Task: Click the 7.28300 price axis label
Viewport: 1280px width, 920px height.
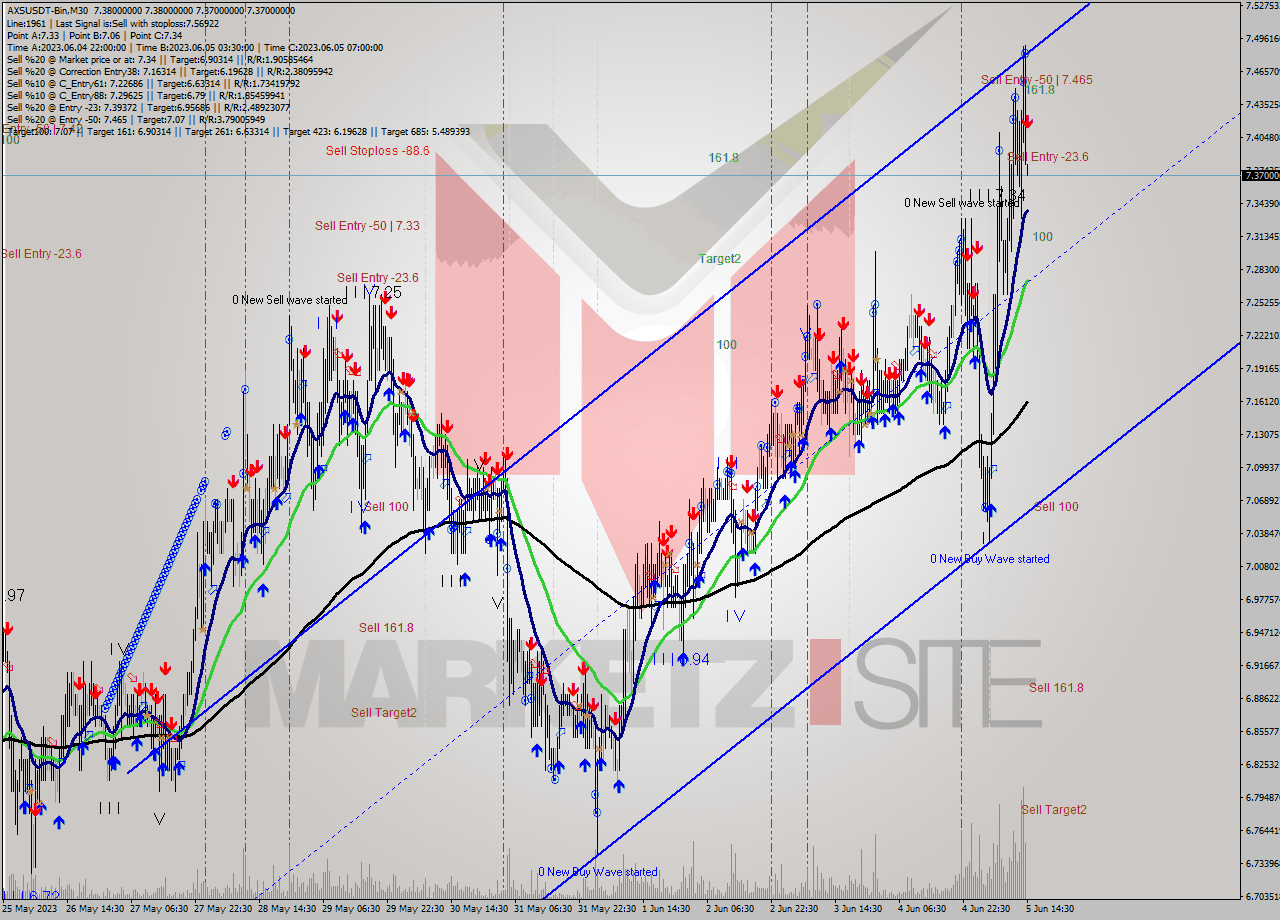Action: click(x=1260, y=270)
